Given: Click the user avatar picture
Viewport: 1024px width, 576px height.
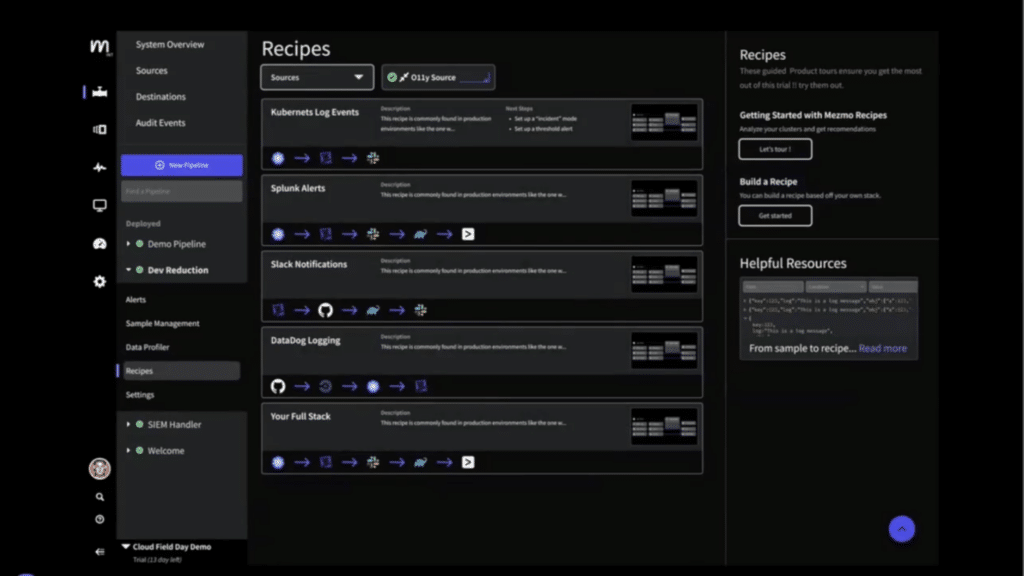Looking at the screenshot, I should click(x=99, y=468).
